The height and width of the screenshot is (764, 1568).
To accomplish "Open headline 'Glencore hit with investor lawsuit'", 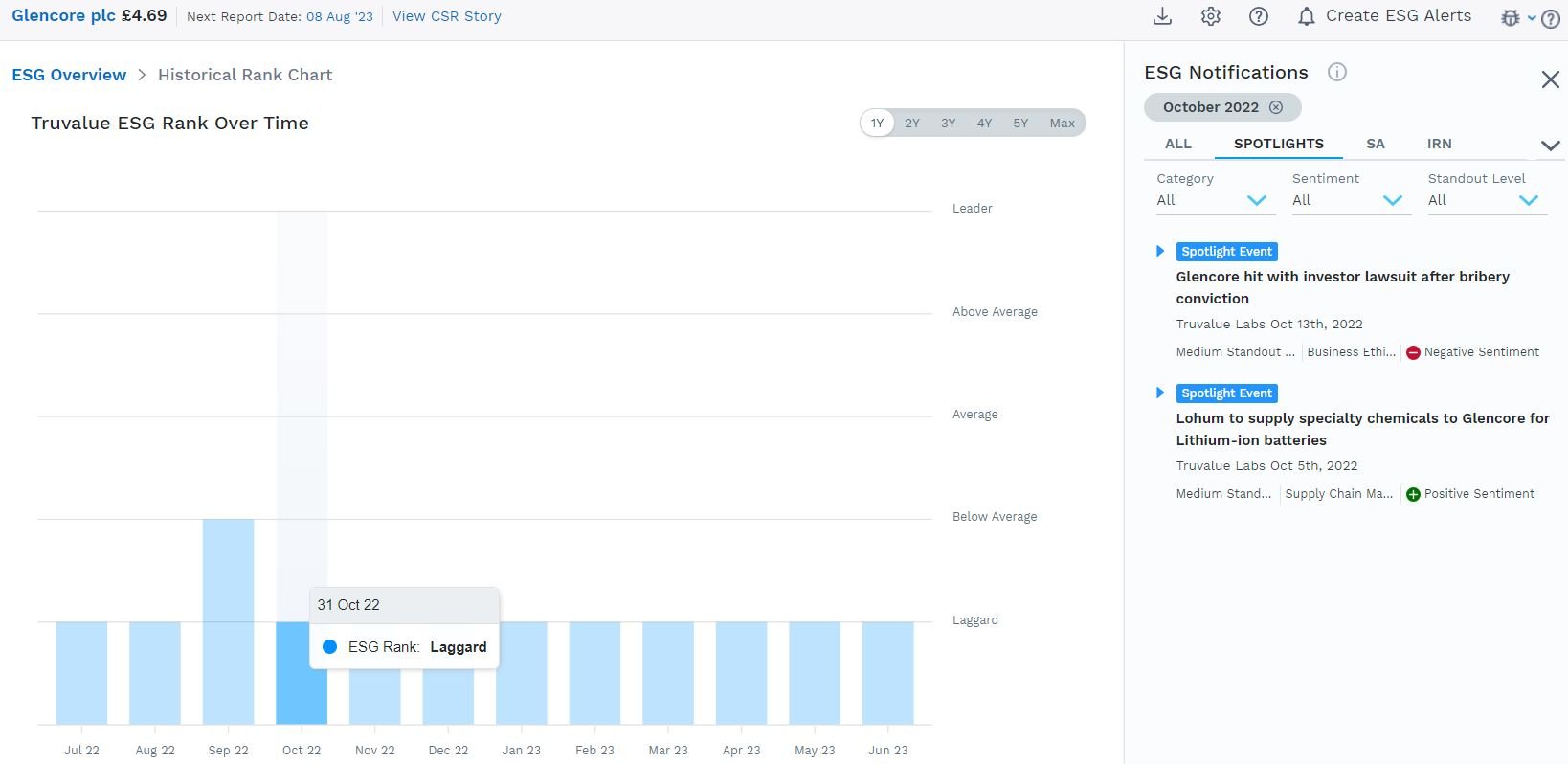I will click(1342, 287).
